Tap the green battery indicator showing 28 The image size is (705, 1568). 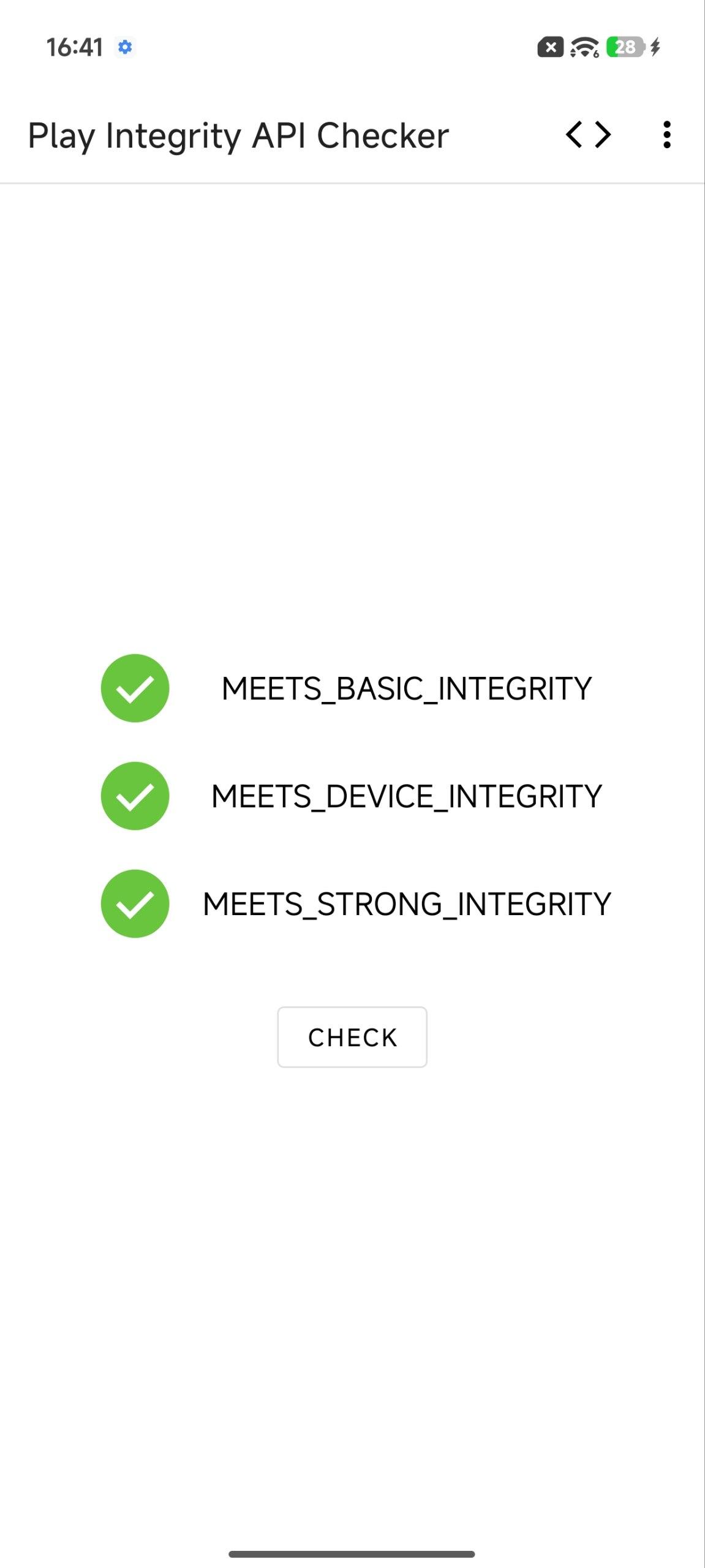point(625,47)
